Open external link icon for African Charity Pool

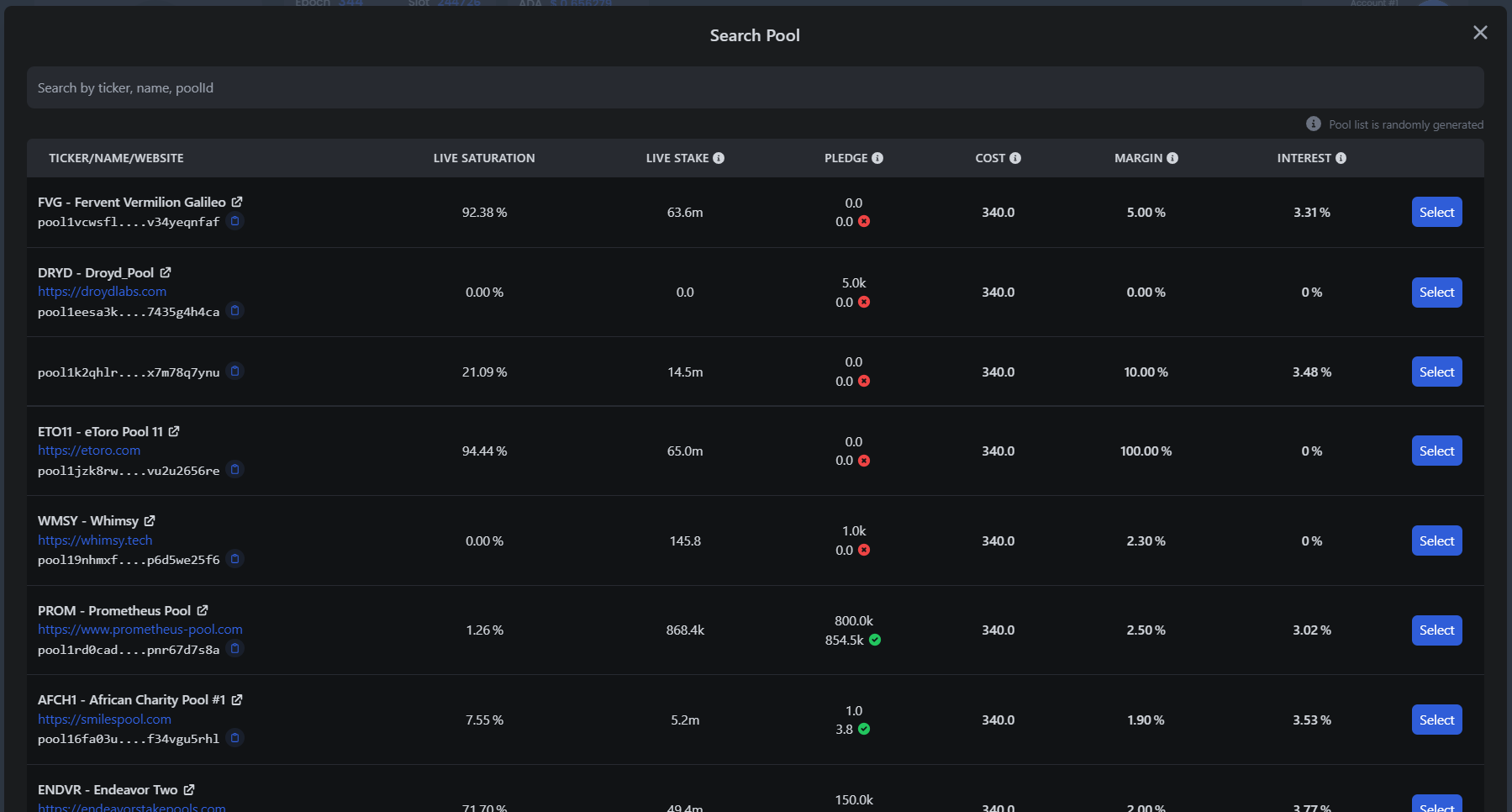coord(237,699)
